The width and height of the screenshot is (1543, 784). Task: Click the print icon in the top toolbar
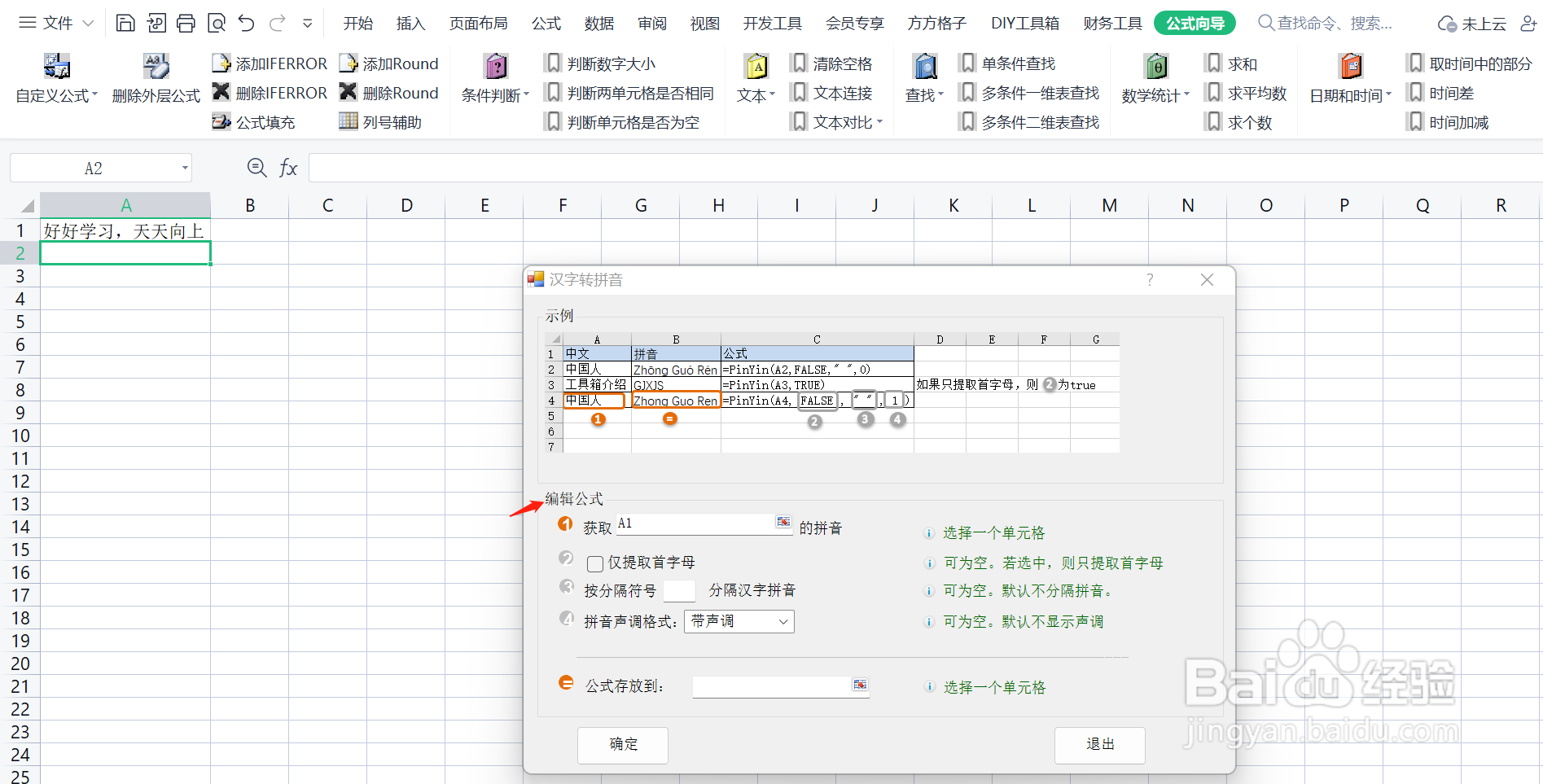(186, 23)
